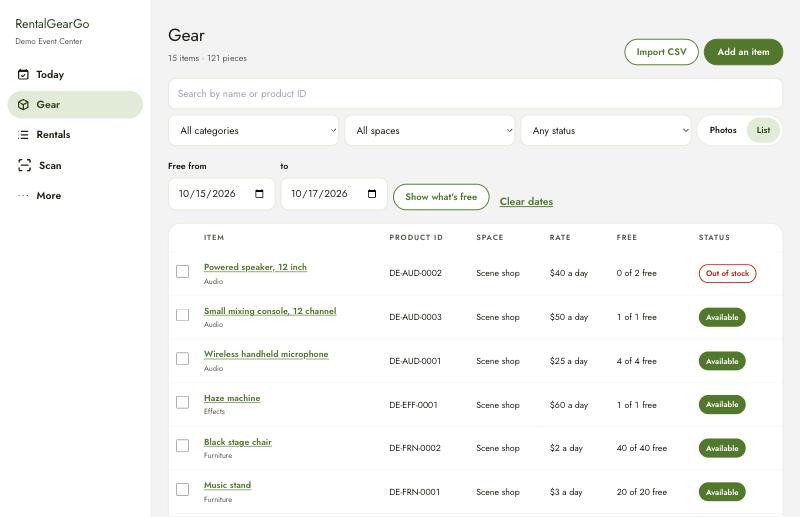Focus the Search by name or product ID field
This screenshot has height=517, width=800.
coord(475,94)
